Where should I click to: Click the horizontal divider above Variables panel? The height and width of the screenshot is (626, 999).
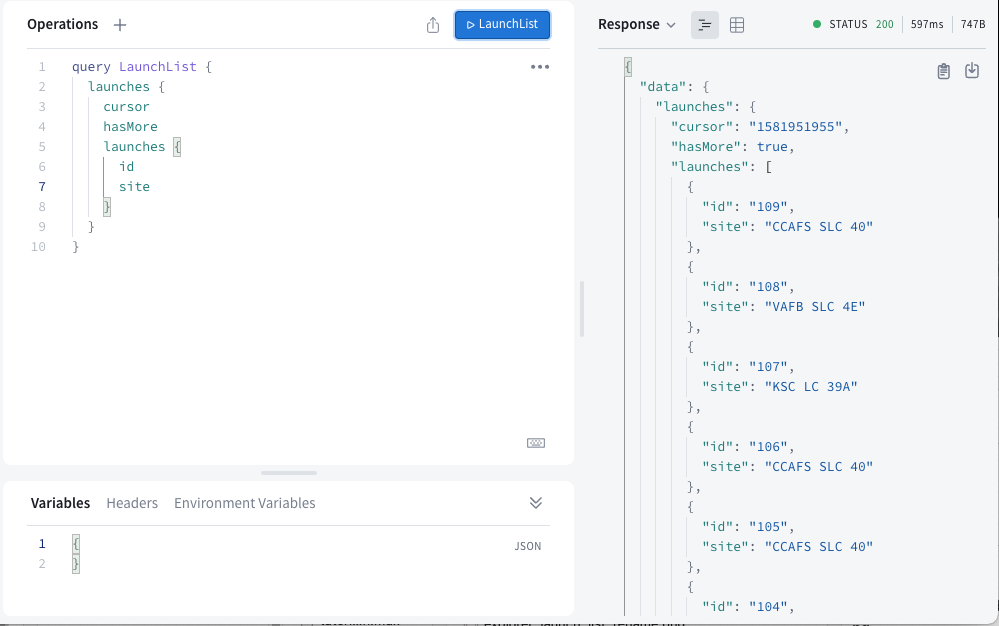pyautogui.click(x=289, y=473)
